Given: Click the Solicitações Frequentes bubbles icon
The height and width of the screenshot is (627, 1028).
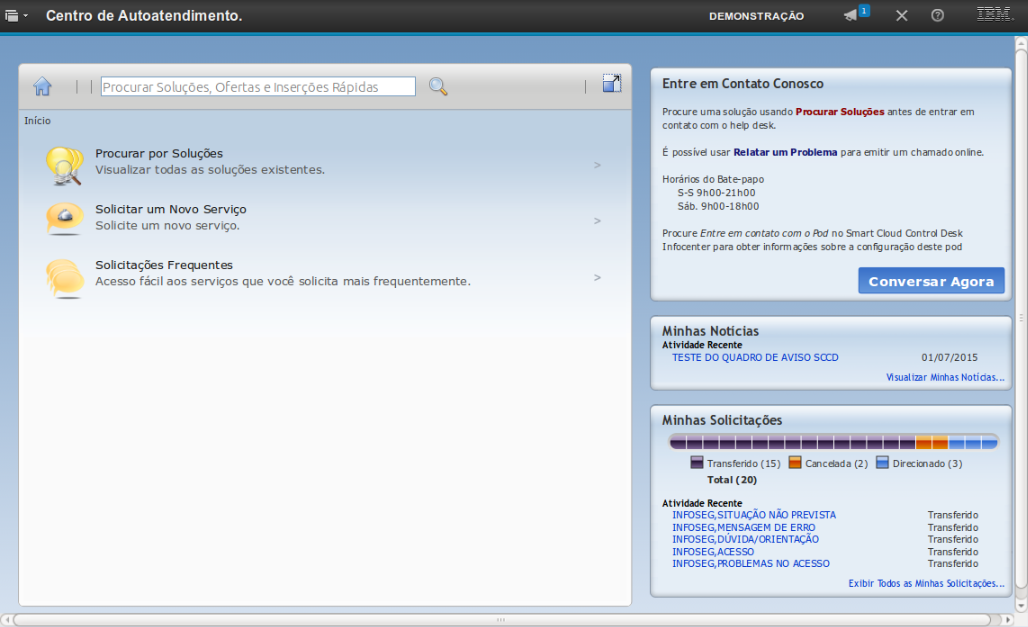Looking at the screenshot, I should 64,276.
